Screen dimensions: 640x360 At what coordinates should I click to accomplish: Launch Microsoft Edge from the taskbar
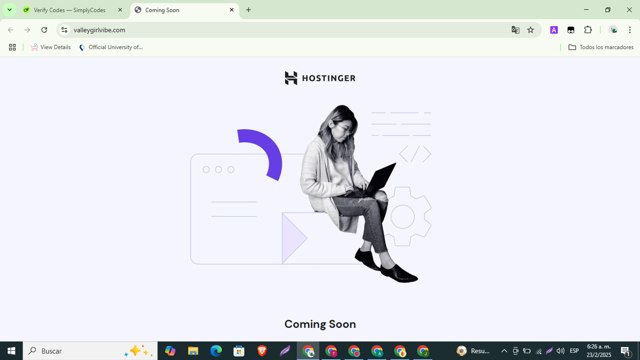(x=216, y=351)
